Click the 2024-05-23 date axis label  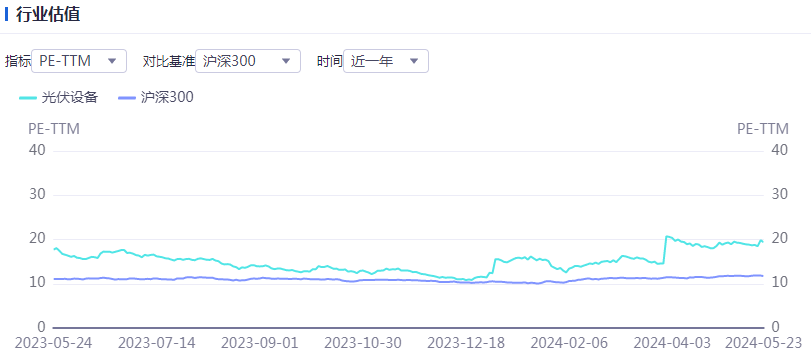(763, 343)
